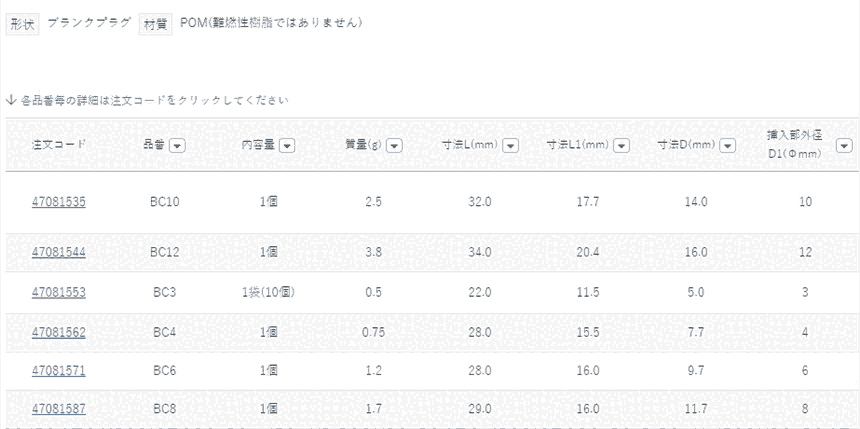Open order code 47081553 details

pyautogui.click(x=59, y=292)
